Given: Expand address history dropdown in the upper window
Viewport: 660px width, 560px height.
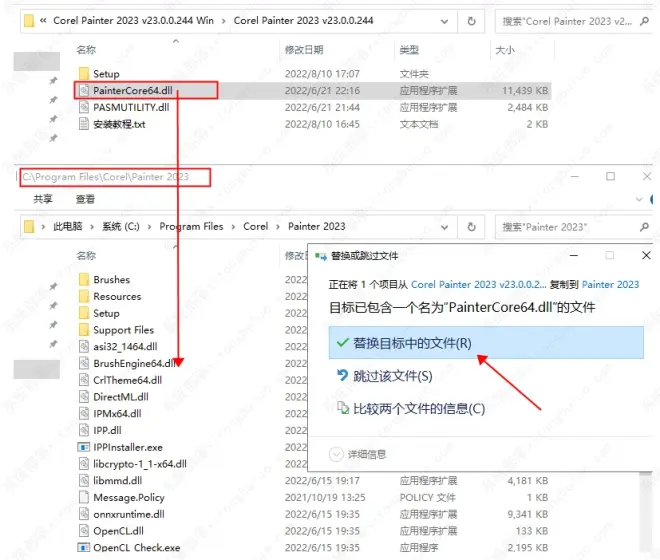Looking at the screenshot, I should (444, 21).
